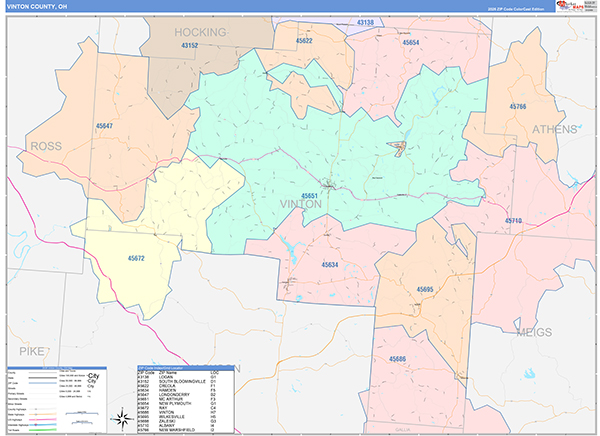Image resolution: width=600 pixels, height=436 pixels.
Task: Click the blue Interstate Highways legend line
Action: pyautogui.click(x=43, y=425)
